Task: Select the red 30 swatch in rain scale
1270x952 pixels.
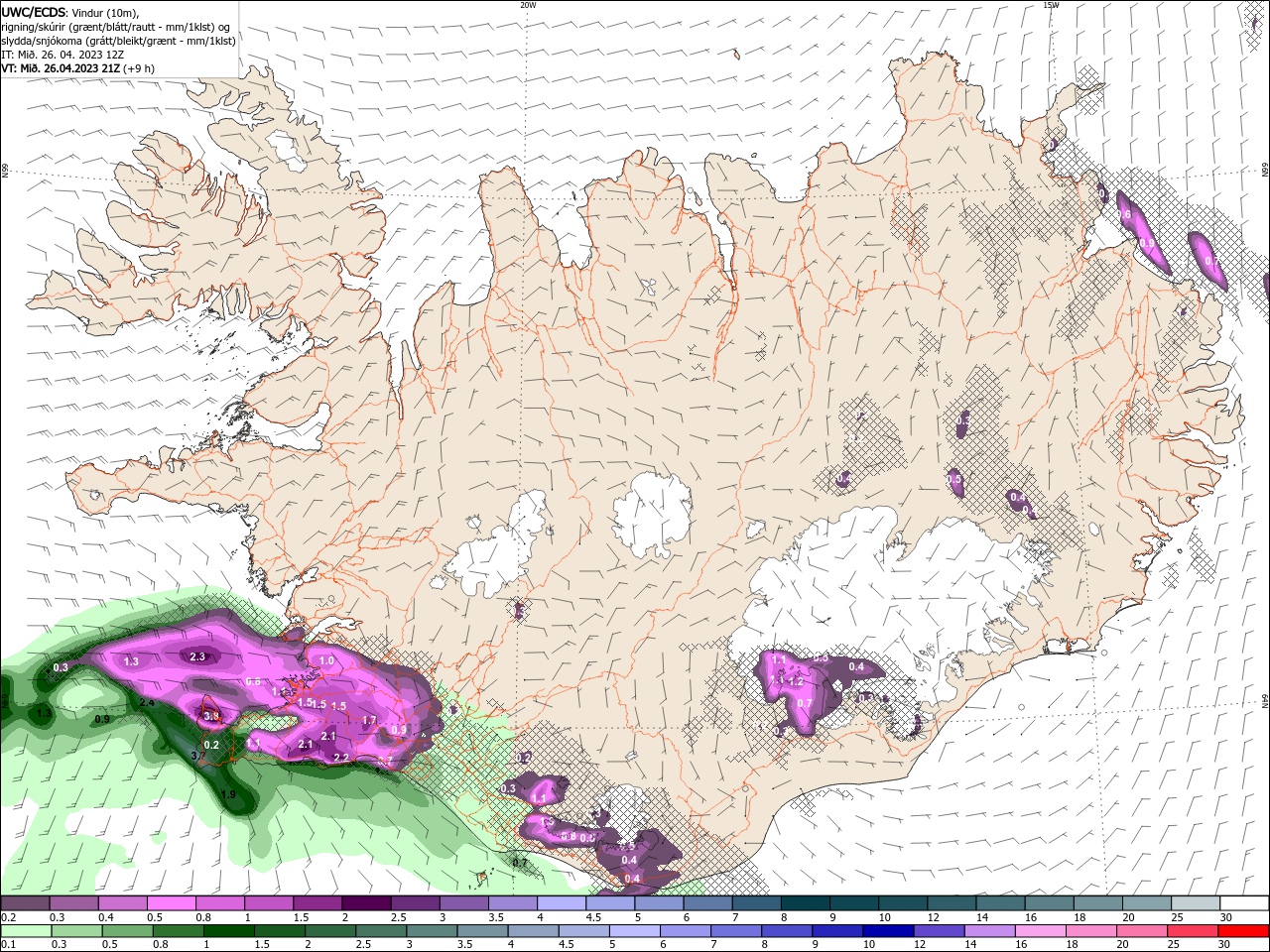Action: (x=1242, y=931)
